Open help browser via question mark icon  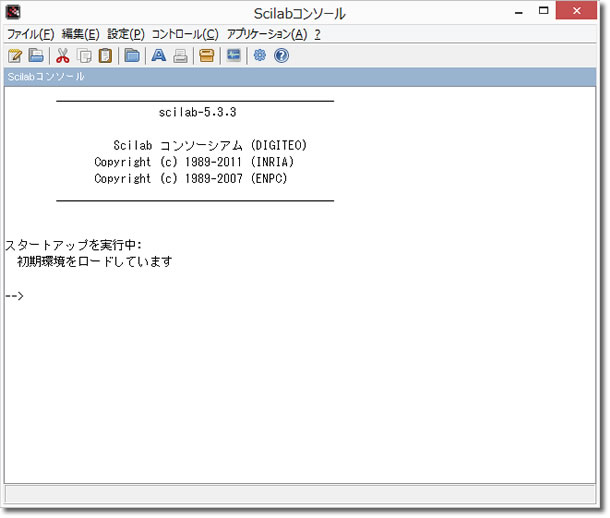pos(281,56)
